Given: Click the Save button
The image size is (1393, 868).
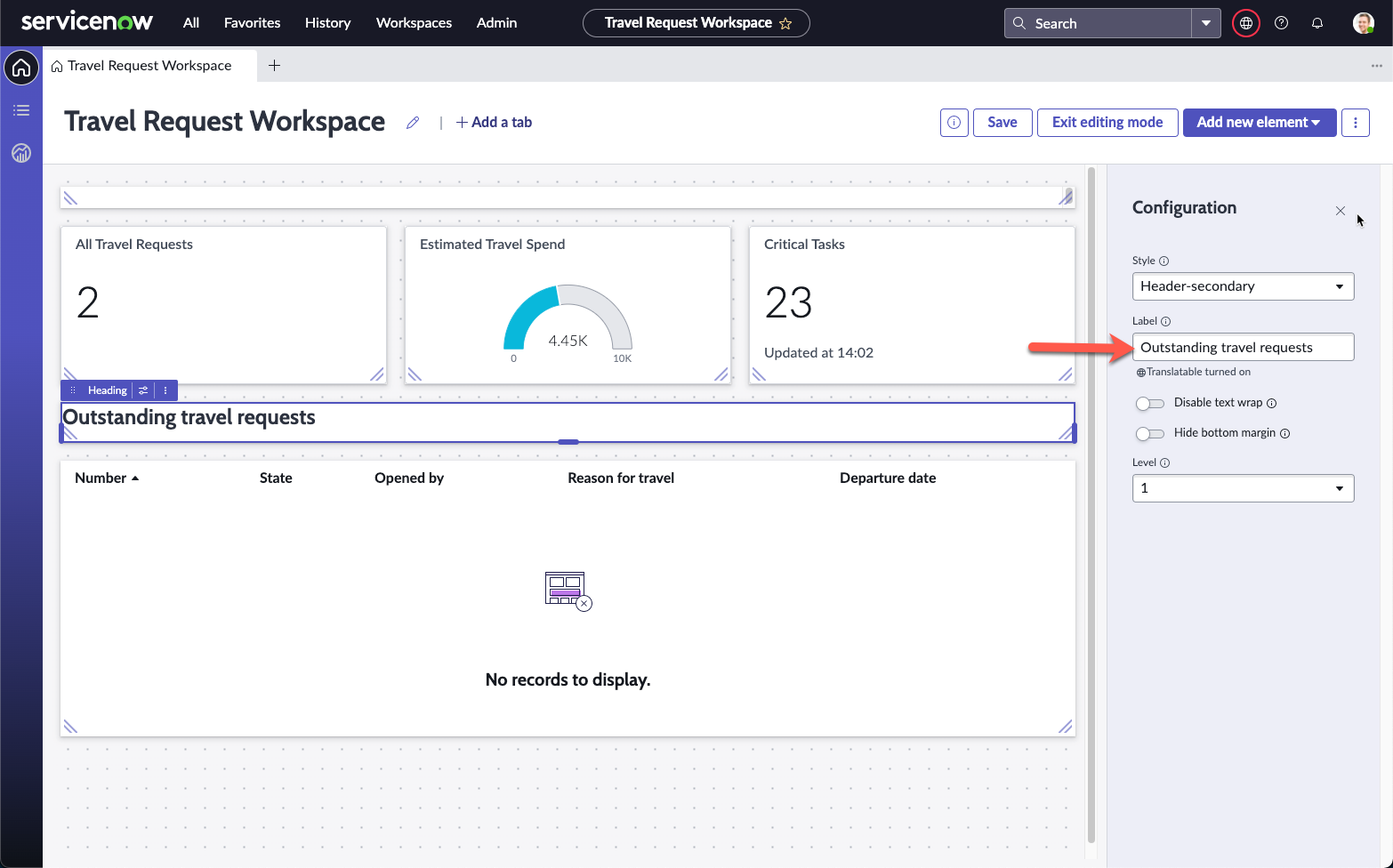Looking at the screenshot, I should [x=1002, y=123].
